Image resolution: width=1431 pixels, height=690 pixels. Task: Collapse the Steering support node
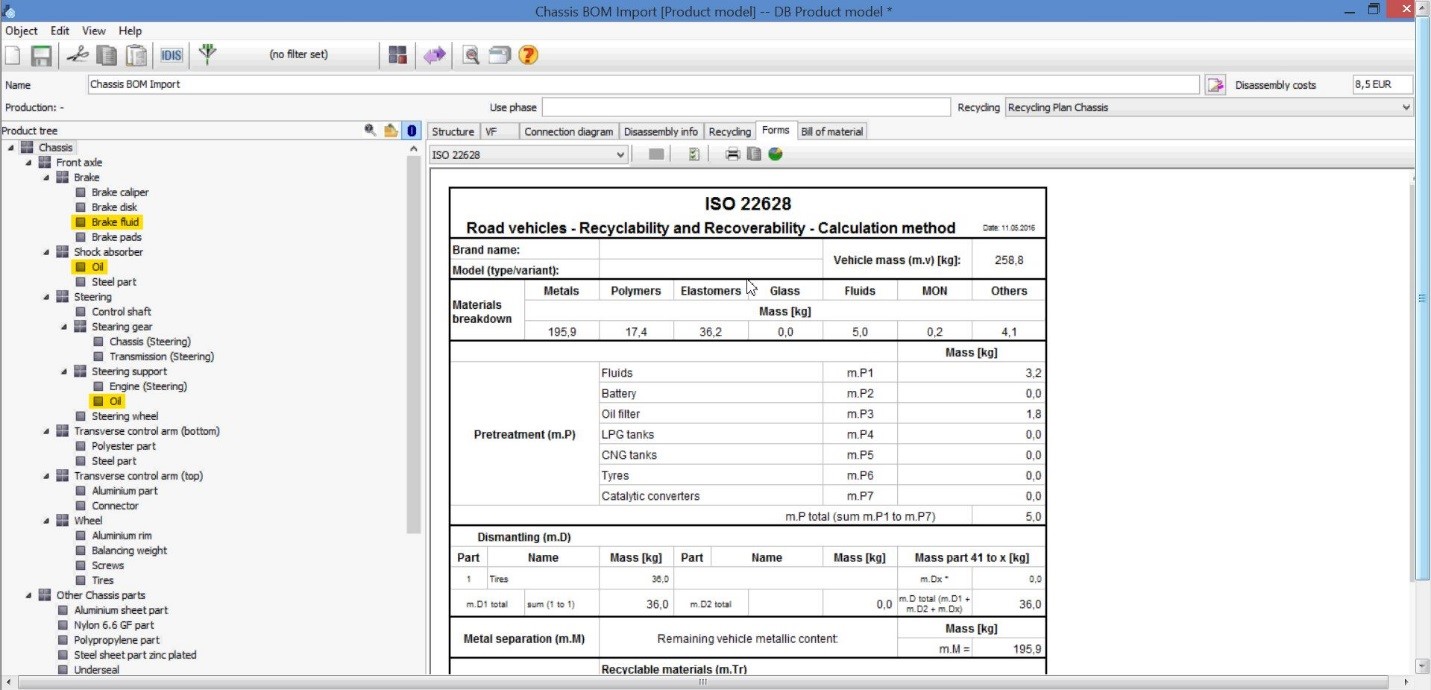click(x=65, y=372)
